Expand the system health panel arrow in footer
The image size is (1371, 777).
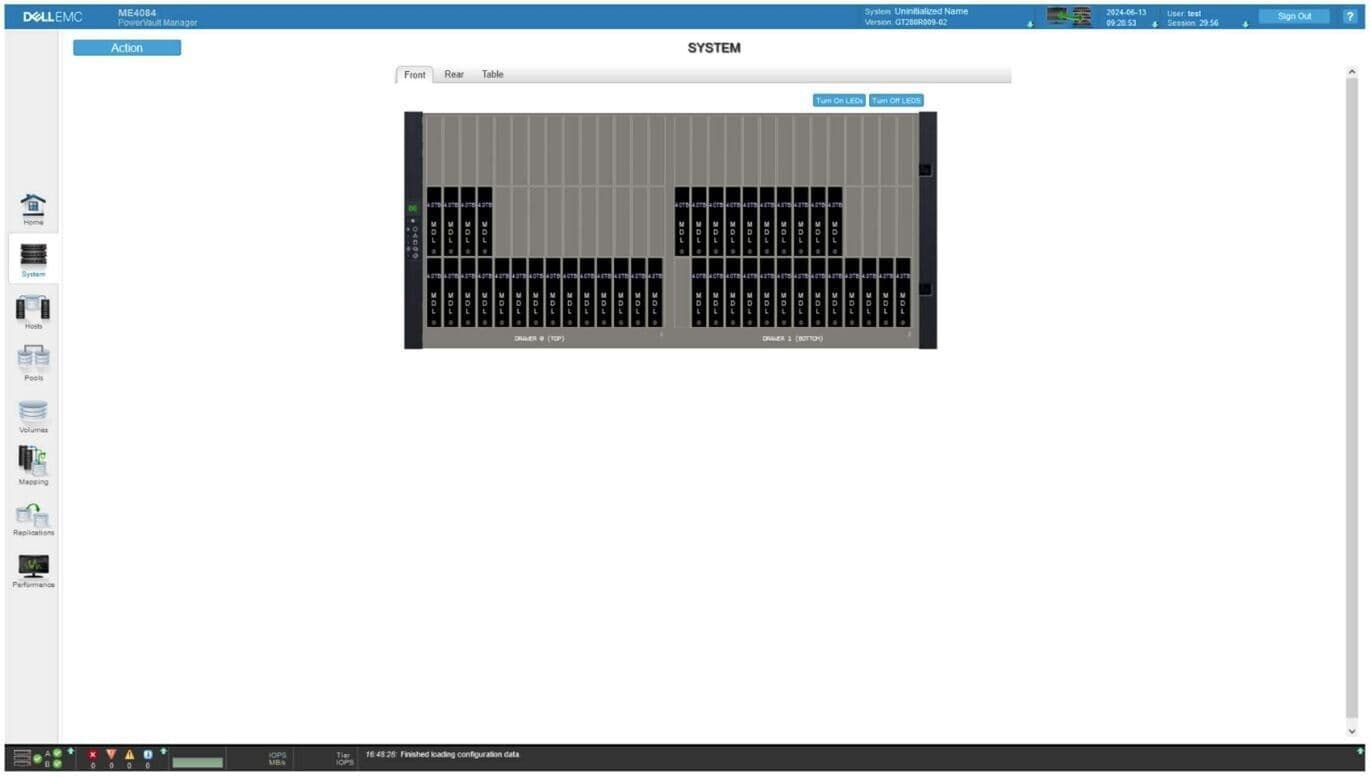tap(71, 750)
